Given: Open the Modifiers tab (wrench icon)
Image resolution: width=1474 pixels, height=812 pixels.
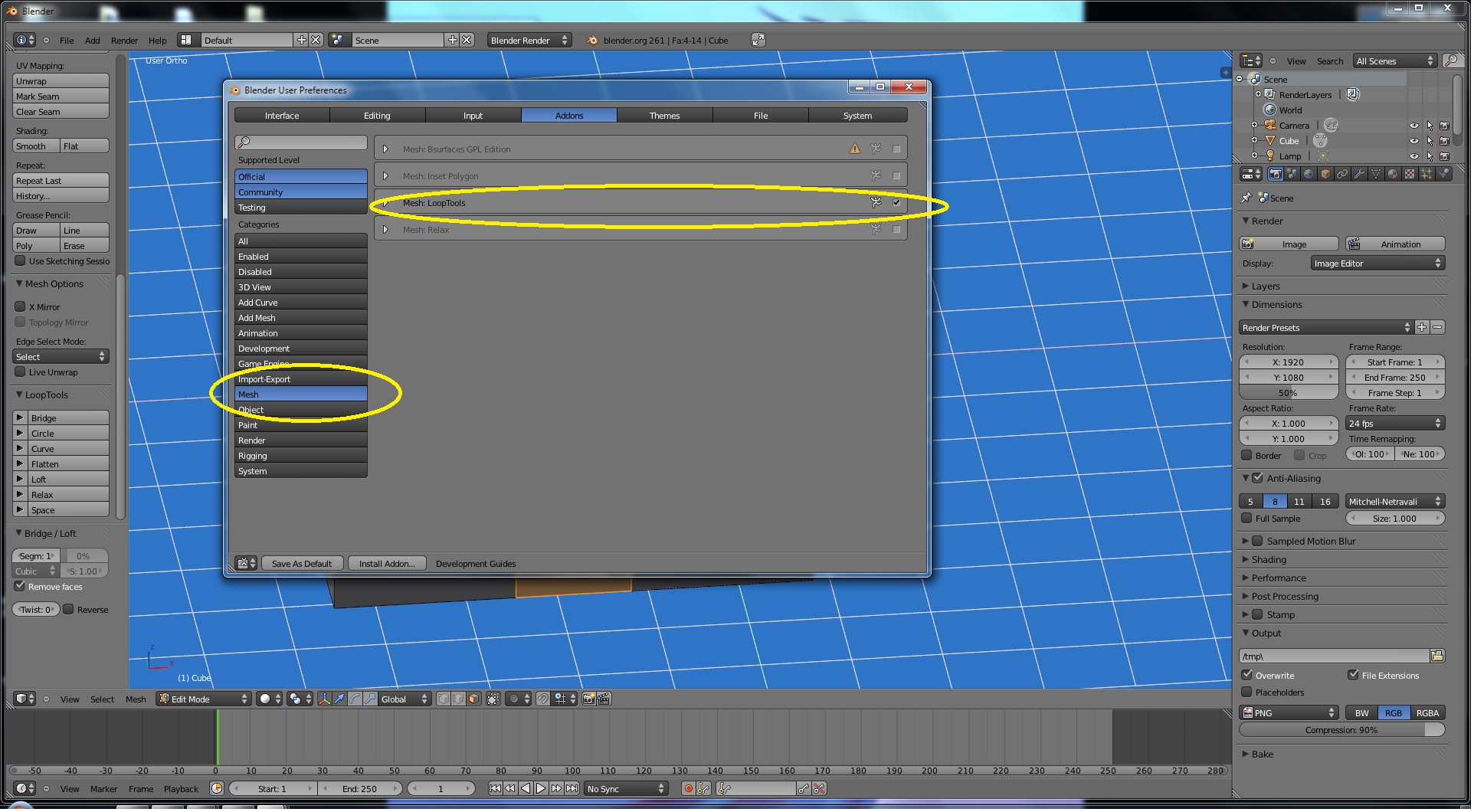Looking at the screenshot, I should pos(1359,175).
